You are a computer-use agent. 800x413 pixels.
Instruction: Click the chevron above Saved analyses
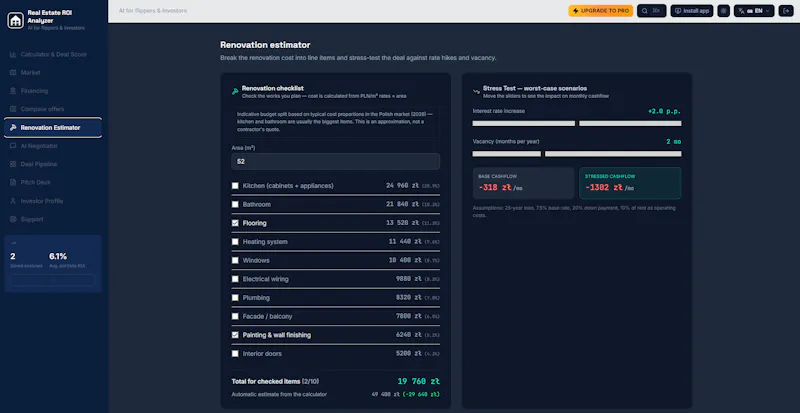coord(14,243)
